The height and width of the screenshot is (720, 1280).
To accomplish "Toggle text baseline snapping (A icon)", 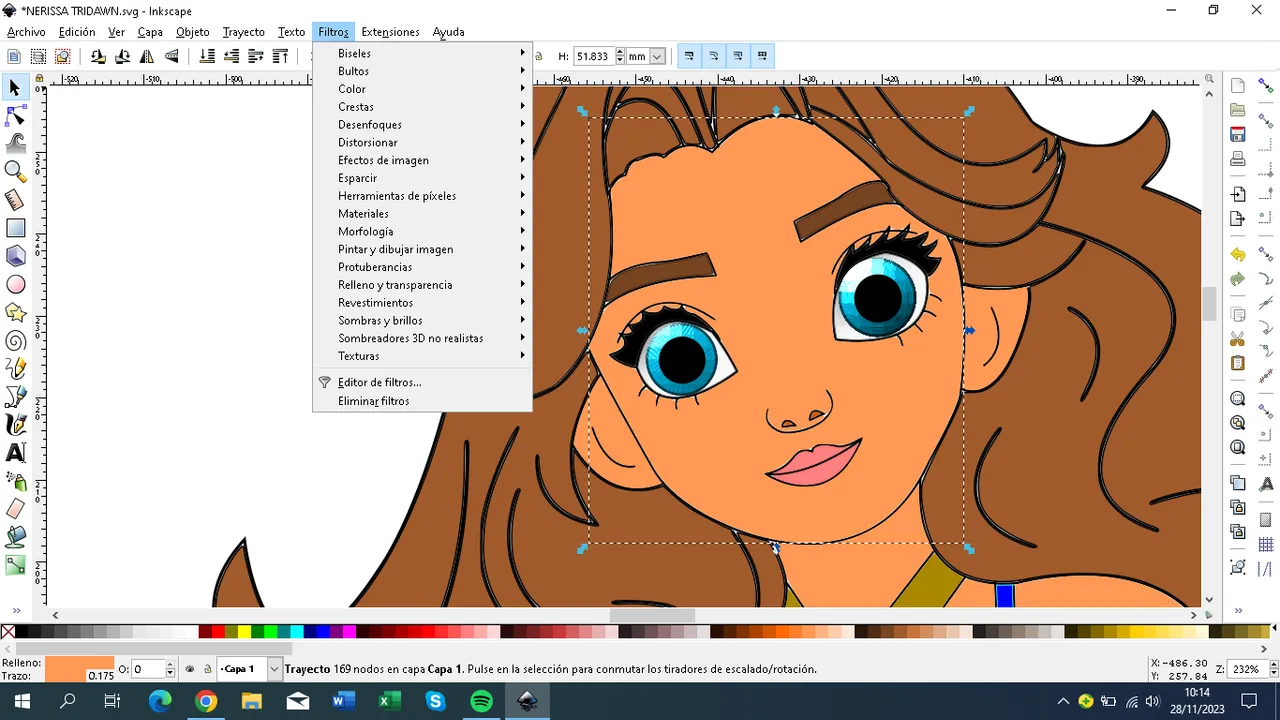I will (x=1266, y=484).
